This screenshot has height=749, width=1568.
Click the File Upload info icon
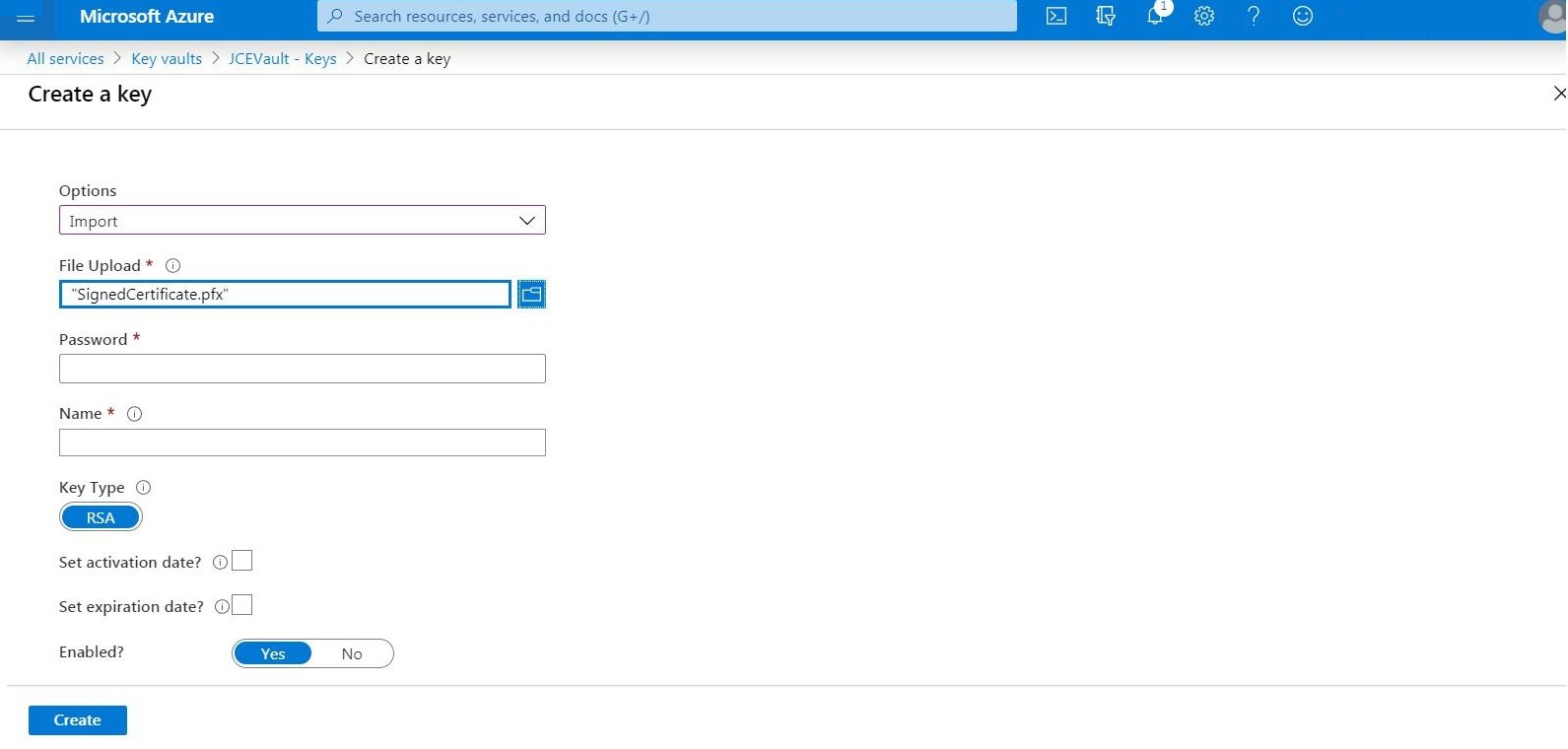pyautogui.click(x=173, y=266)
